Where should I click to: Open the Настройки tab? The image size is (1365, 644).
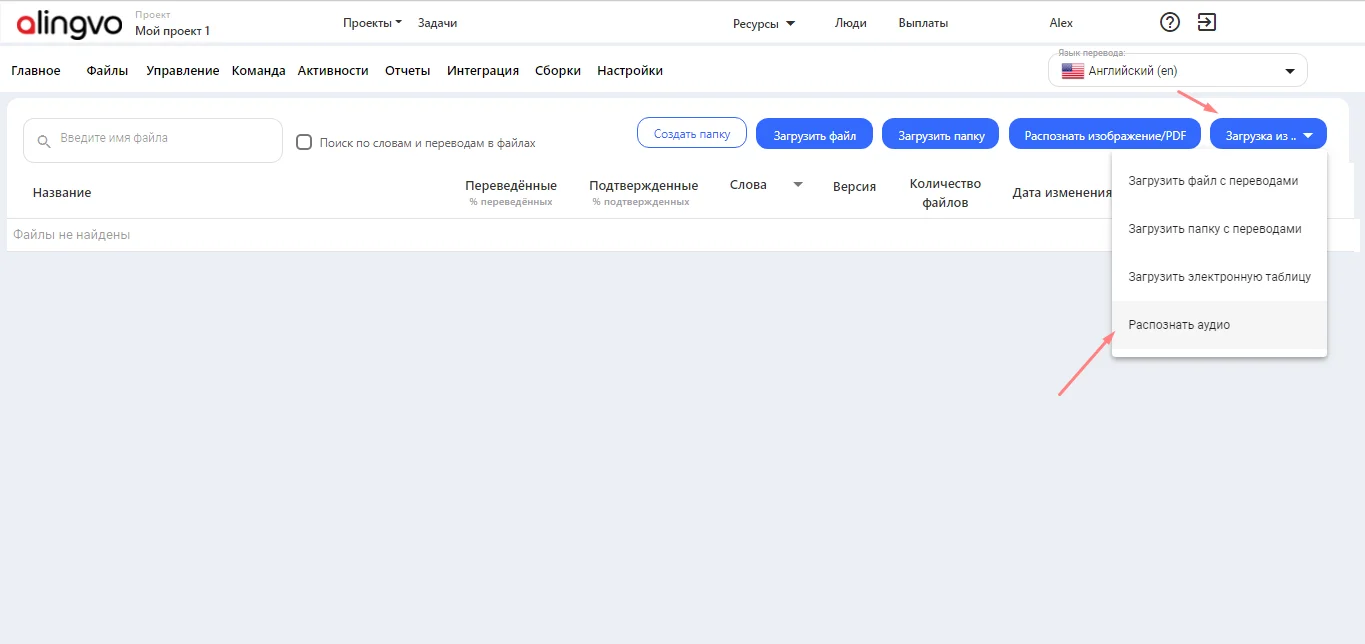[629, 71]
